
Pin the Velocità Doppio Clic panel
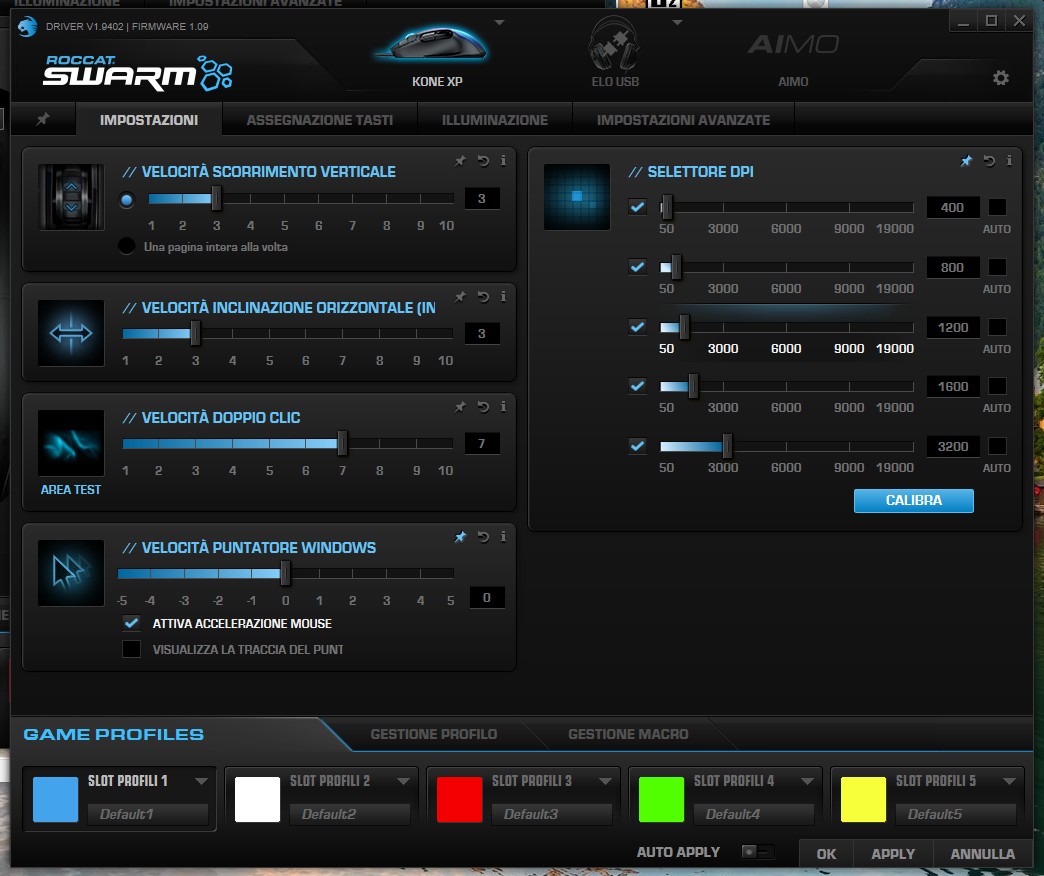pos(460,407)
